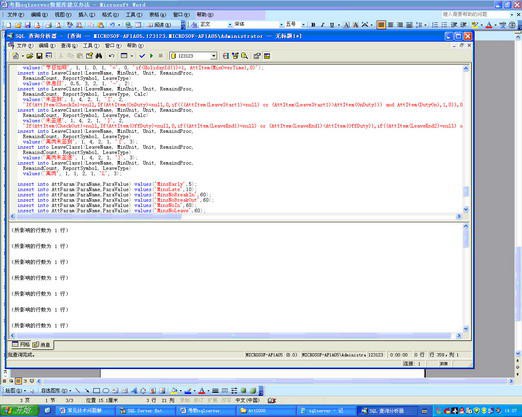Open Query Analyzer's 工具 menu
This screenshot has height=417, width=522.
[91, 45]
